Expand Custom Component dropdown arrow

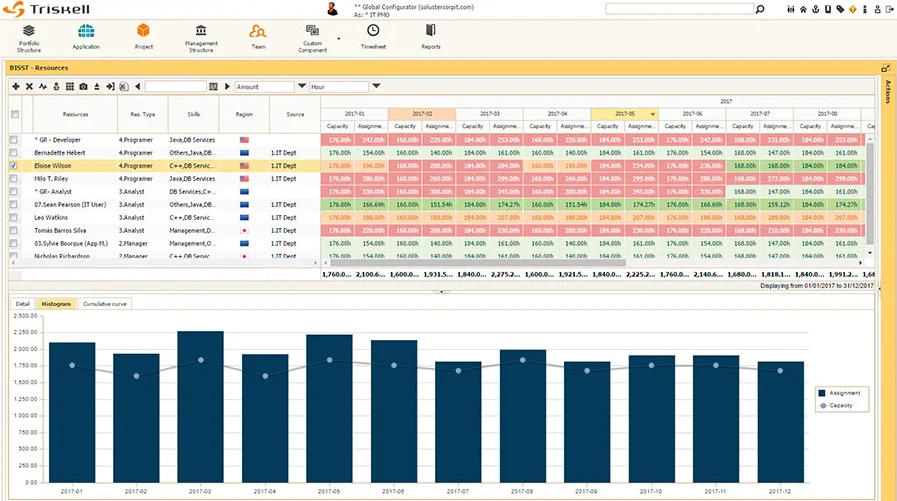(338, 39)
